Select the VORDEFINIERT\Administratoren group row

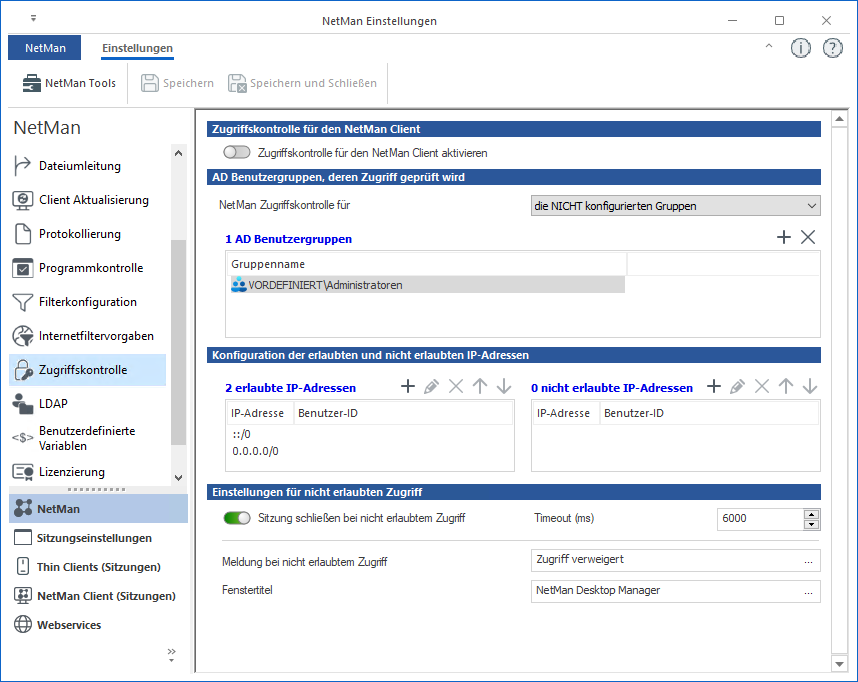click(425, 285)
